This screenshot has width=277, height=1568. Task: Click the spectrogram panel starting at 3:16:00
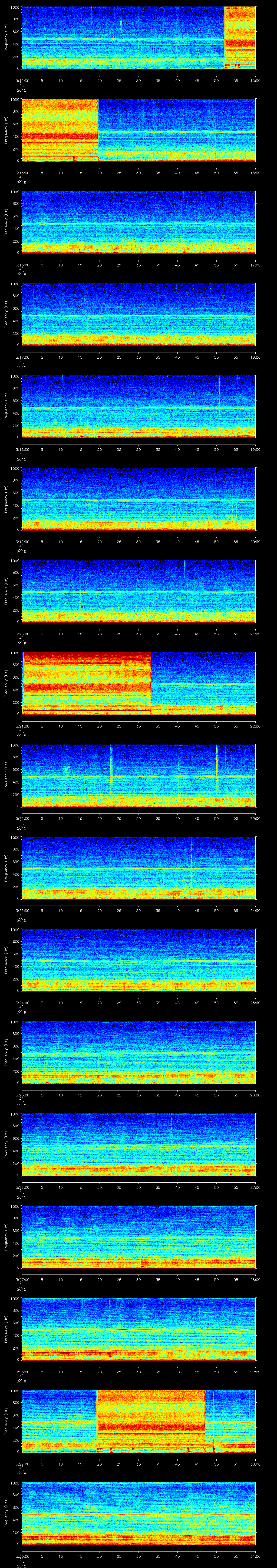coord(138,222)
